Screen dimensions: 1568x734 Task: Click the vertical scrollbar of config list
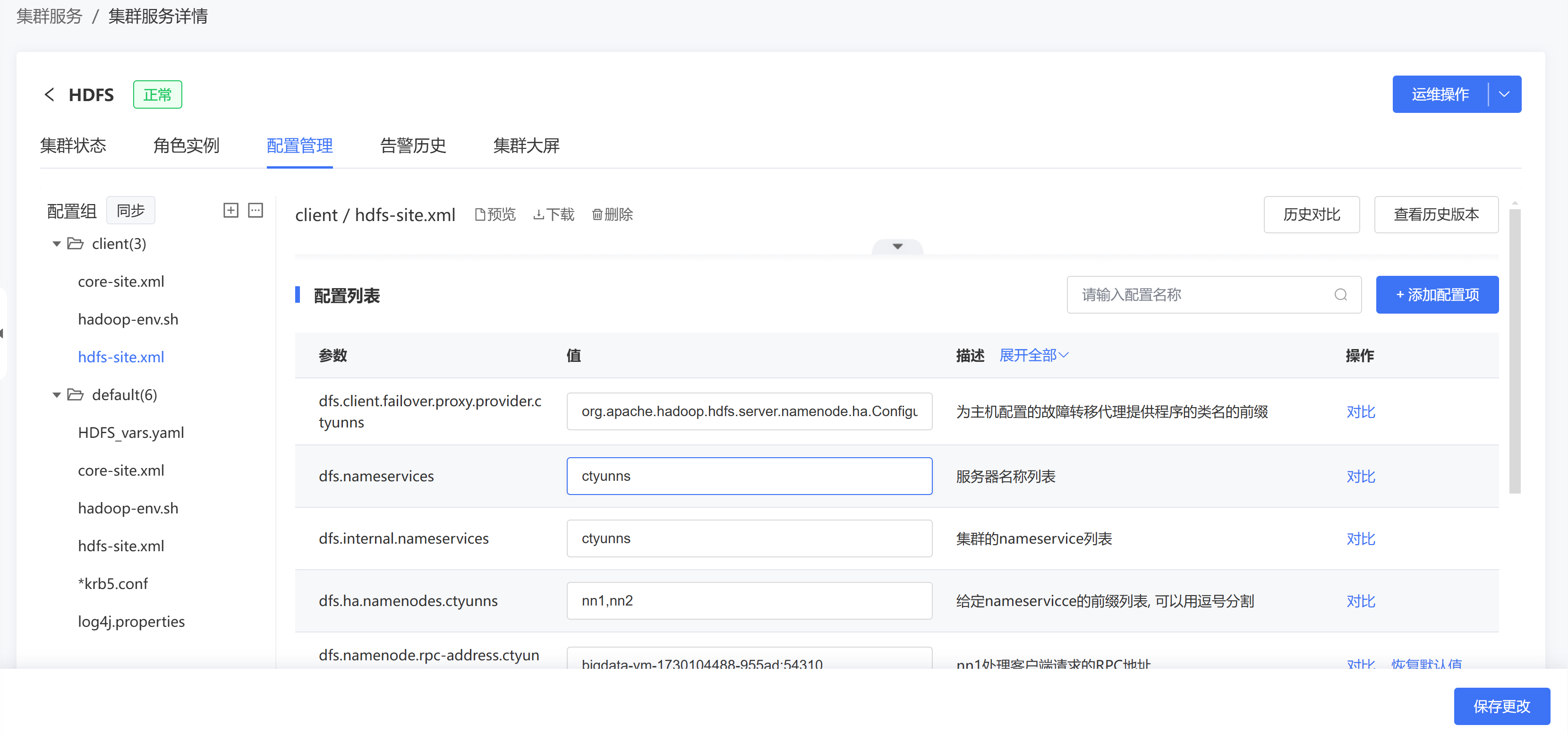click(1515, 351)
